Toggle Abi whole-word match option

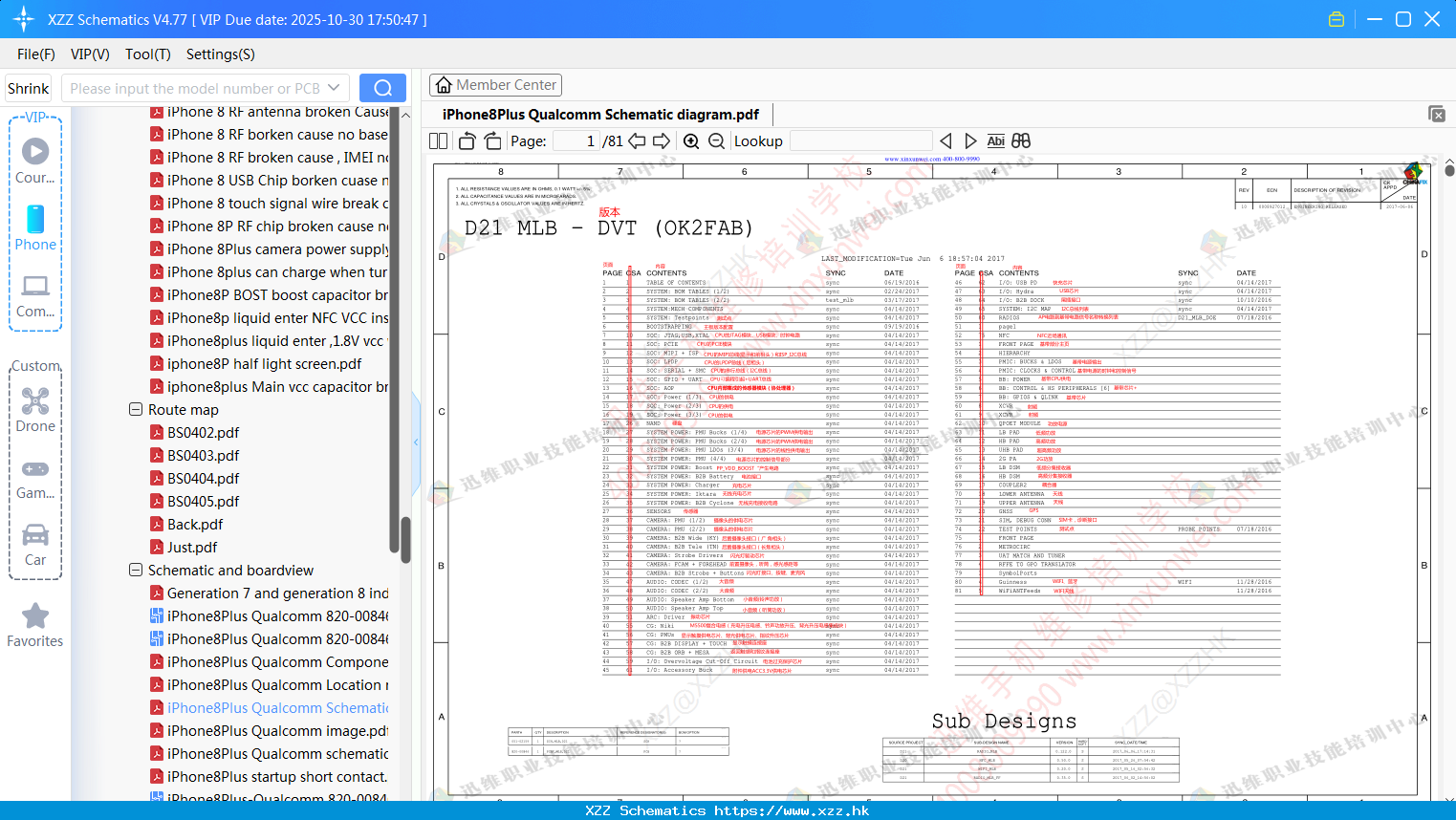995,140
